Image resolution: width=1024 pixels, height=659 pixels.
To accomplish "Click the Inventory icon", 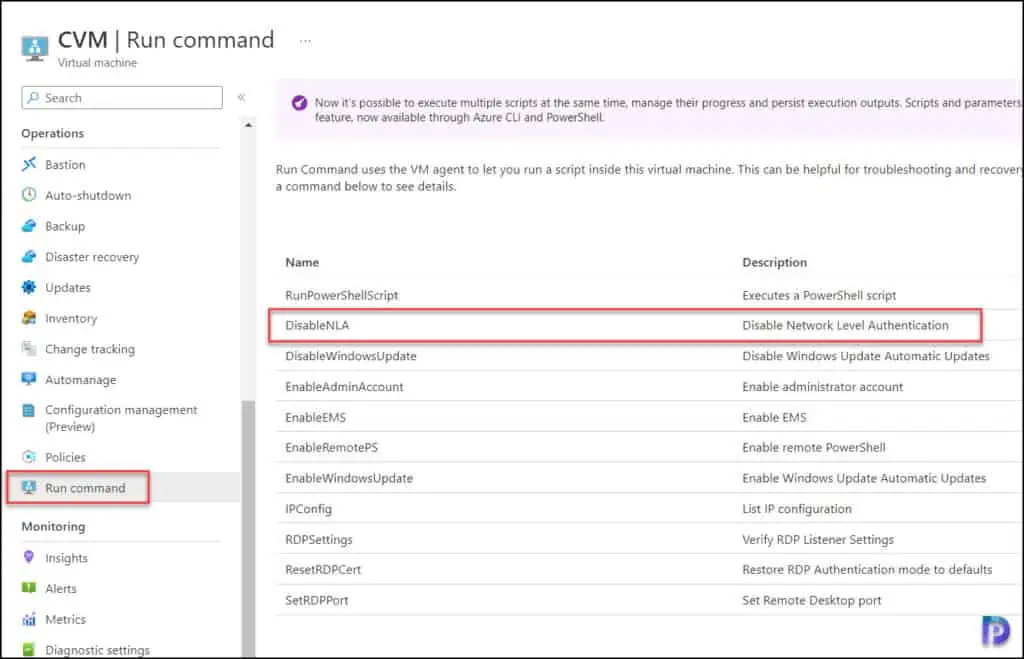I will coord(29,317).
